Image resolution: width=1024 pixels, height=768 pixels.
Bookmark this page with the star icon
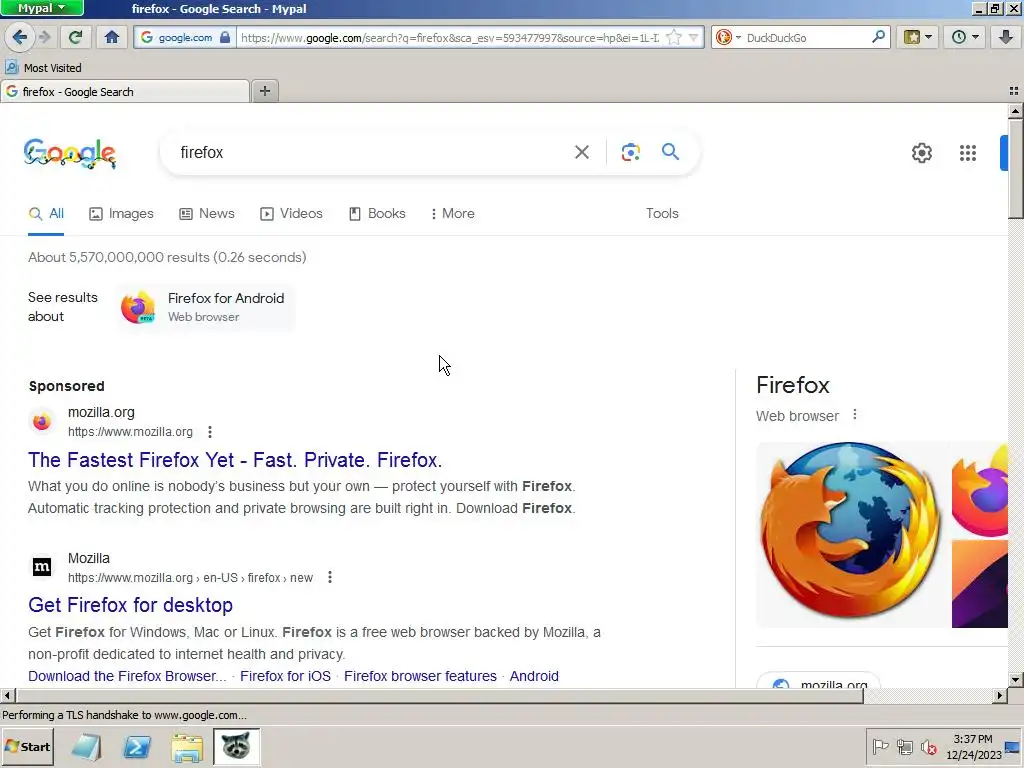pyautogui.click(x=674, y=37)
